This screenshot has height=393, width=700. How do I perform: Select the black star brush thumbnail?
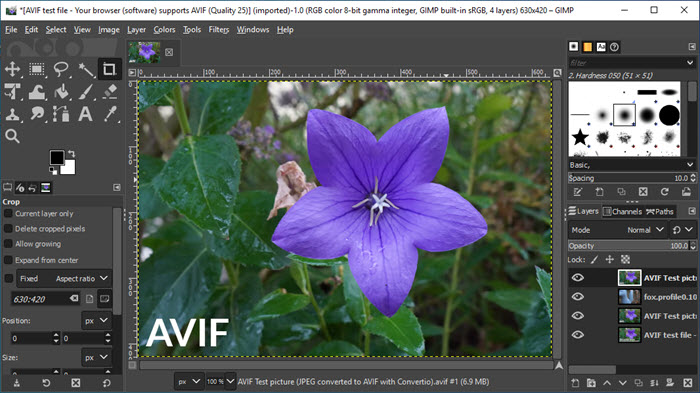tap(580, 137)
